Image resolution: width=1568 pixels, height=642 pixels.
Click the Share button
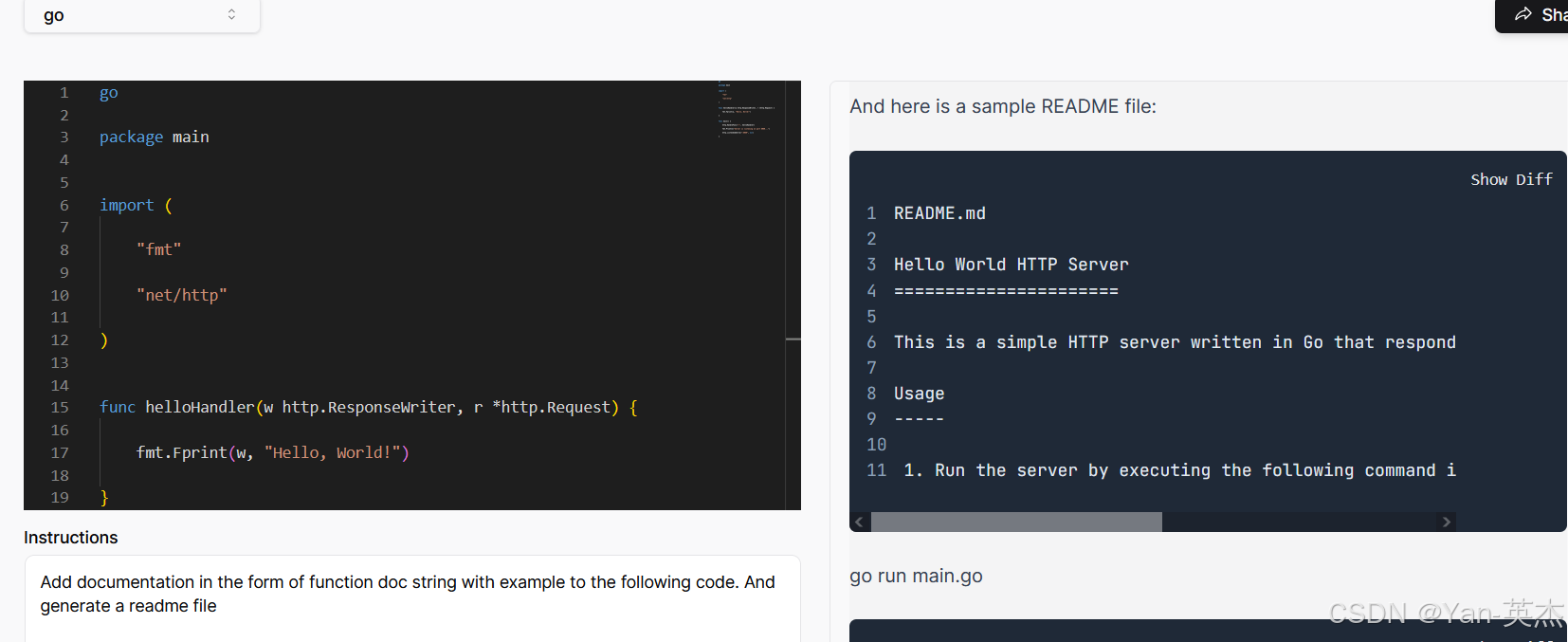pyautogui.click(x=1532, y=15)
